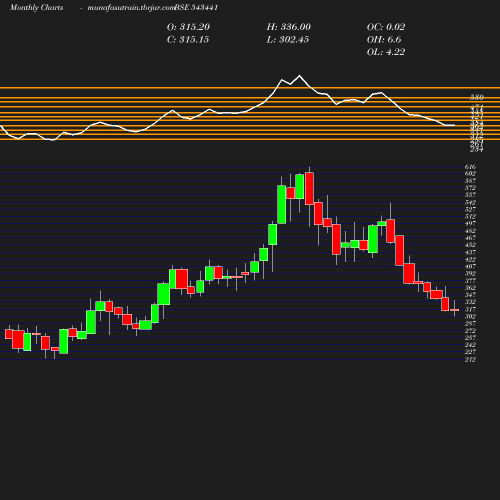Click the '392' price axis label

(470, 274)
